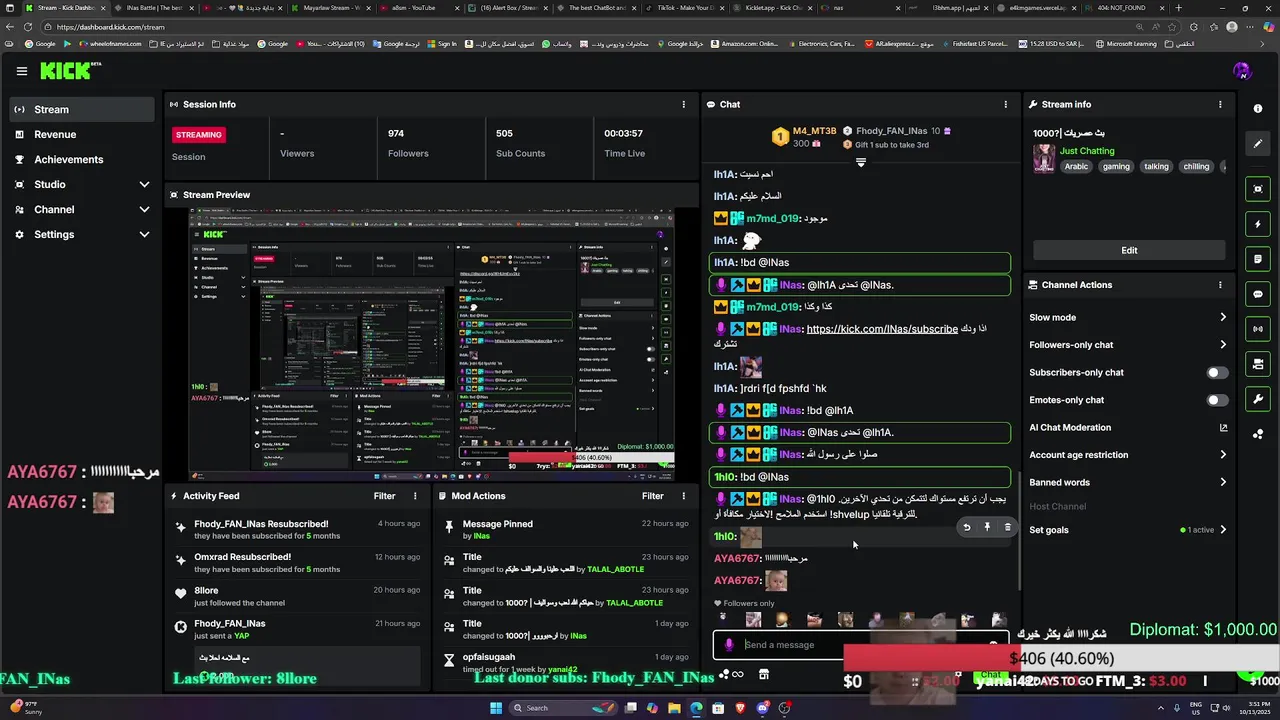The width and height of the screenshot is (1280, 720).
Task: Enable Subscribers-only chat toggle
Action: 1217,372
